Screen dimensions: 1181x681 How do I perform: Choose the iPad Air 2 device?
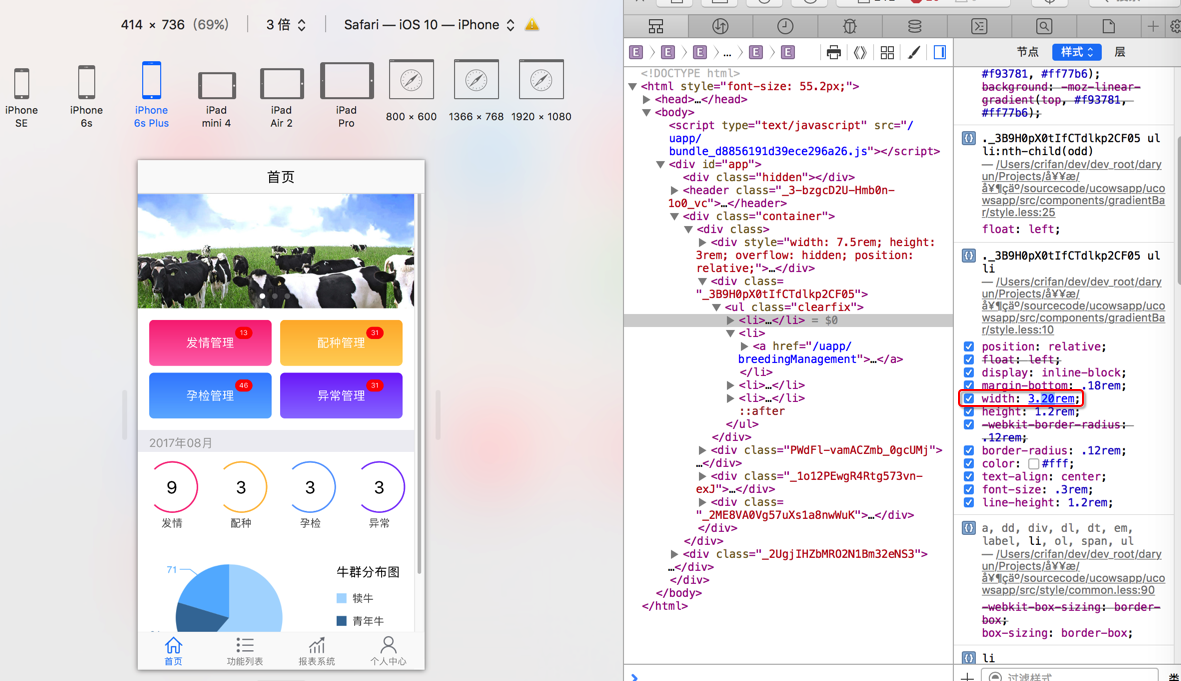[x=282, y=97]
